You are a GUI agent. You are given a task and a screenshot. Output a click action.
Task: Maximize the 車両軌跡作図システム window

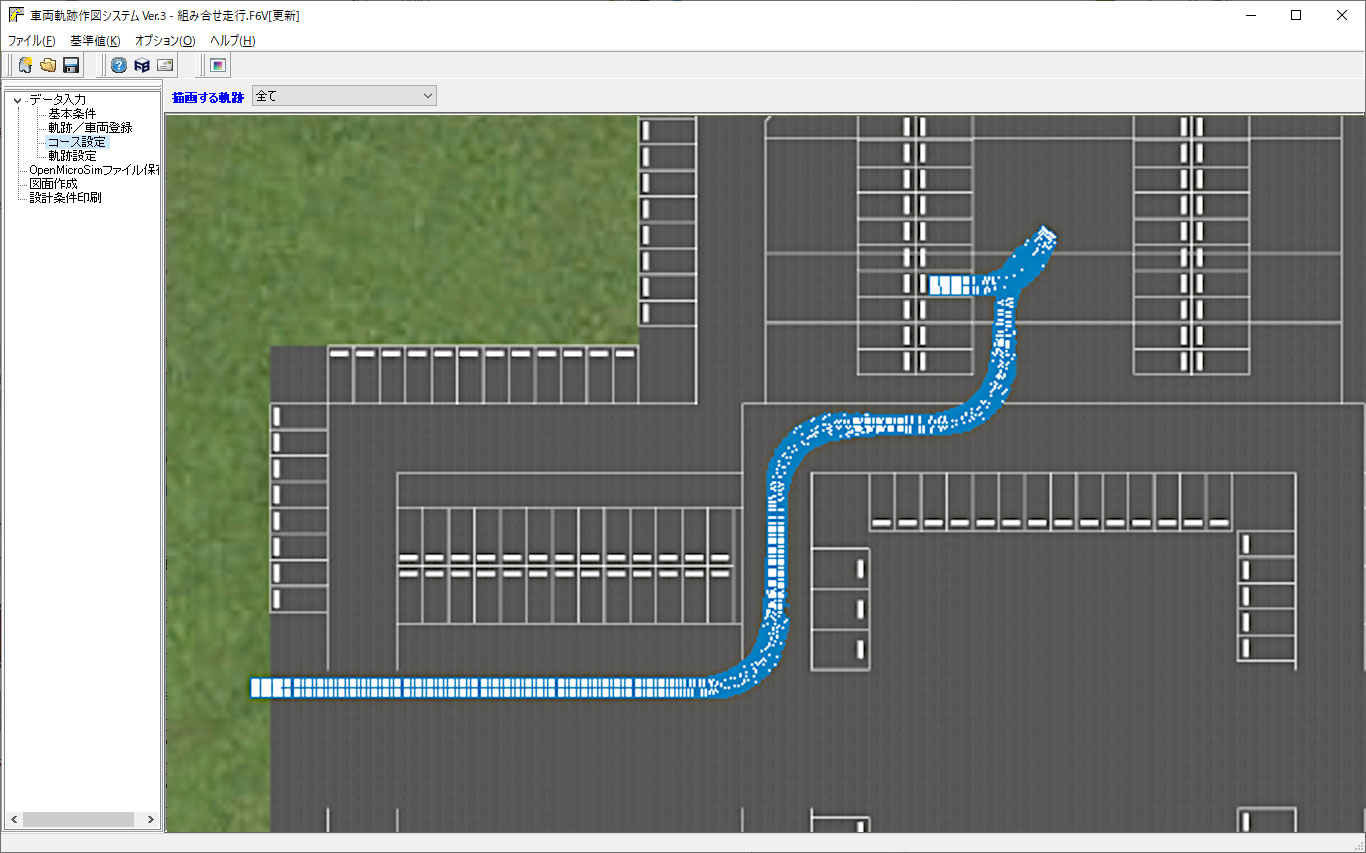click(1296, 15)
